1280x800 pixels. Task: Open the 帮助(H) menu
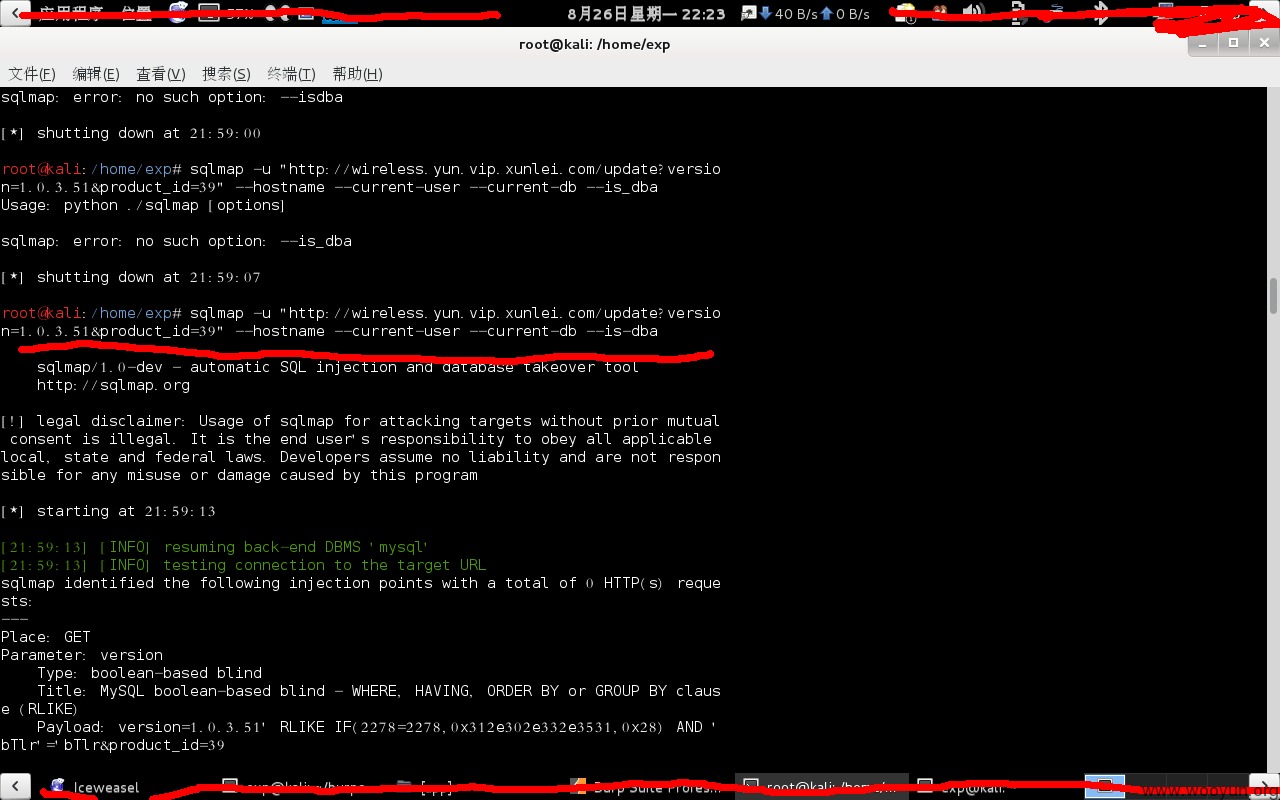point(357,74)
